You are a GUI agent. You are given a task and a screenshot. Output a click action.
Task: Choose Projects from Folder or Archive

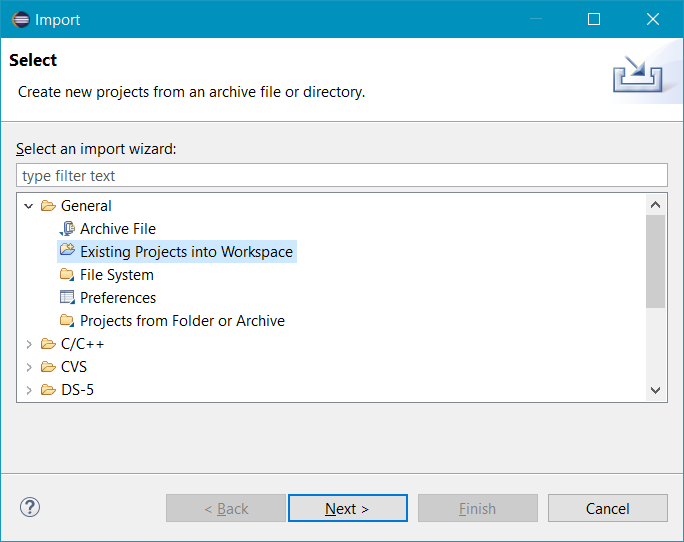182,321
